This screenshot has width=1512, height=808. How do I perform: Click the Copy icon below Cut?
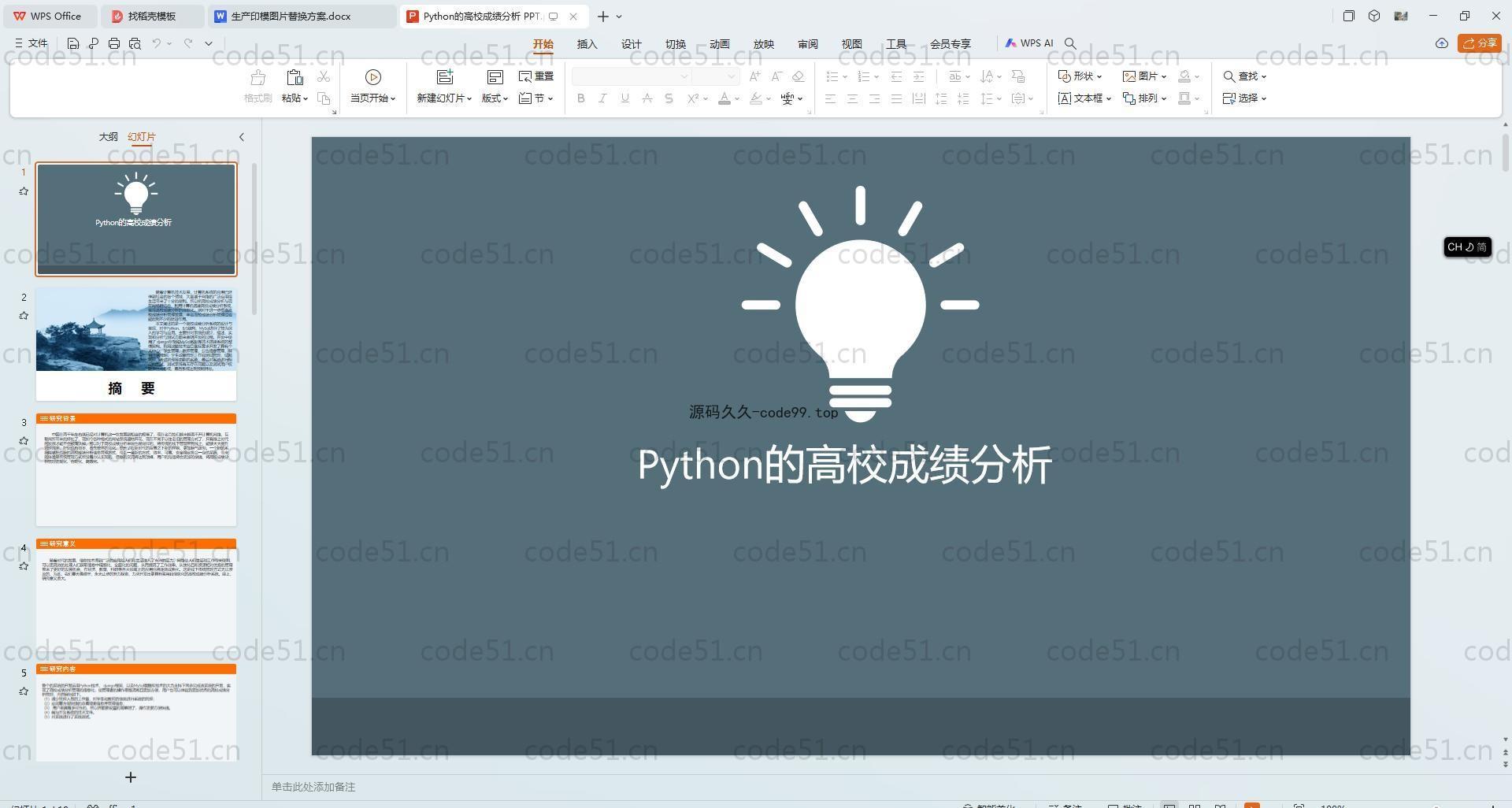324,98
